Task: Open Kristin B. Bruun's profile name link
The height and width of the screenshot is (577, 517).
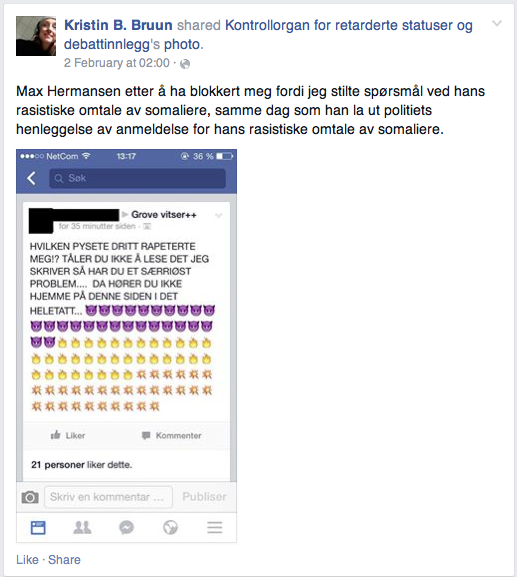Action: [x=118, y=25]
